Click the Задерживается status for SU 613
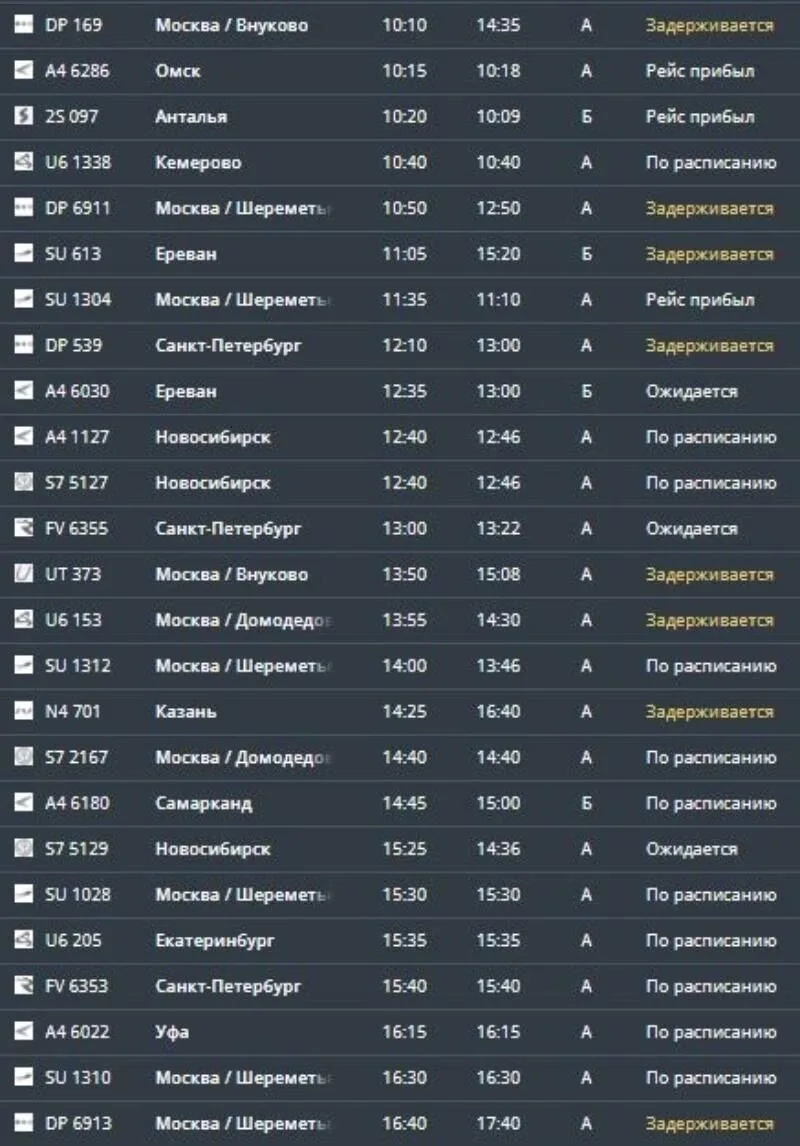 [709, 254]
